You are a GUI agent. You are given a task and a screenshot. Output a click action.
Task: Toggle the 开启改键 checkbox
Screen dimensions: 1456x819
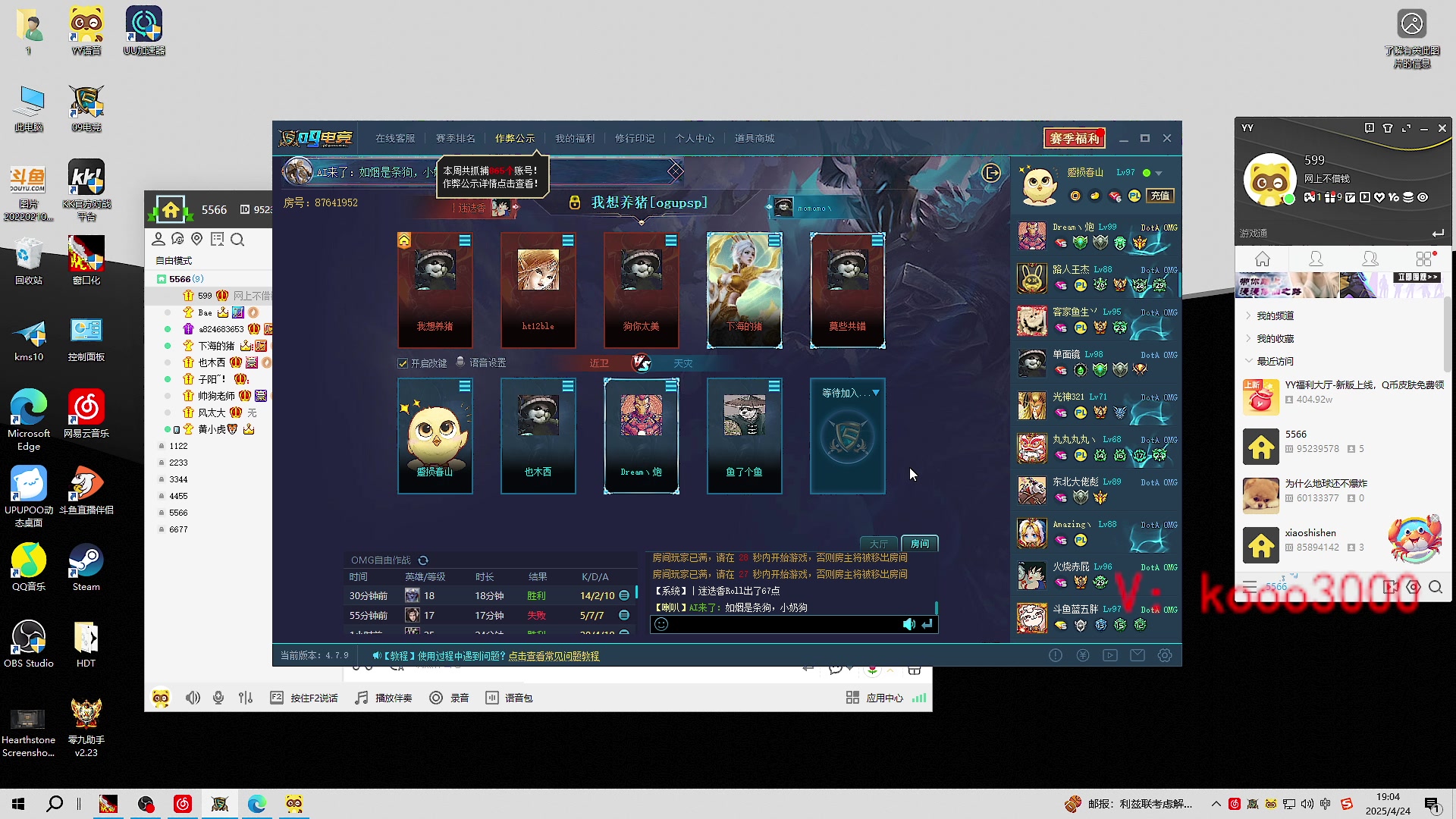[403, 363]
